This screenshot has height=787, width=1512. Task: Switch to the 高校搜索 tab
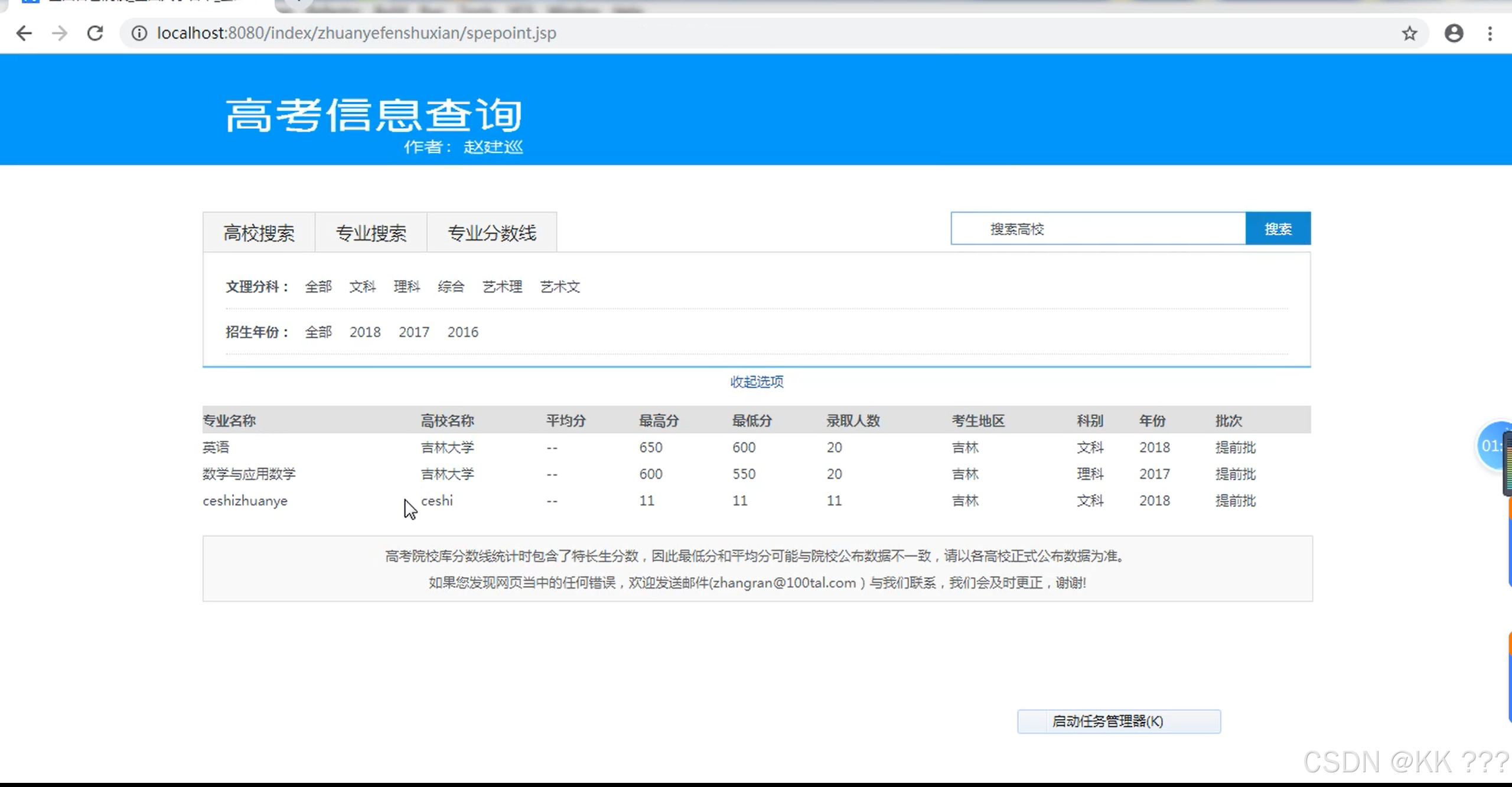(x=260, y=232)
